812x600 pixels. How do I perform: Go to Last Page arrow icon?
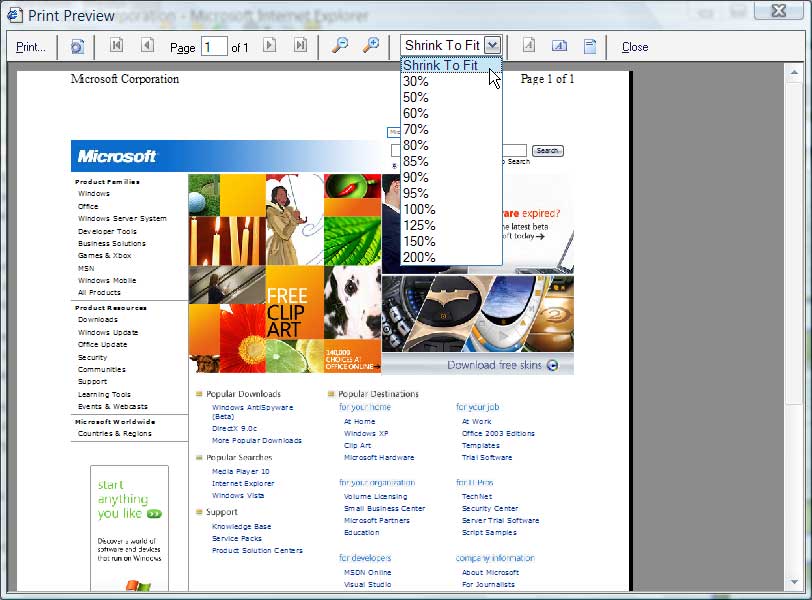pos(300,46)
